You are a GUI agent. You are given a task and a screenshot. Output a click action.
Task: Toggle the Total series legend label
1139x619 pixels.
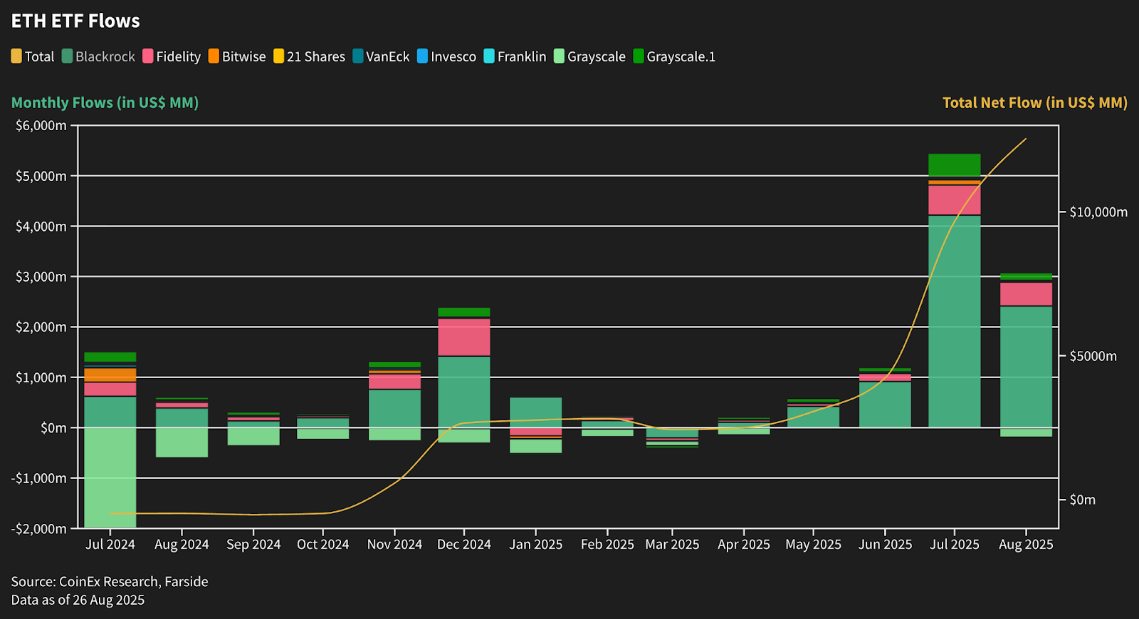click(39, 57)
